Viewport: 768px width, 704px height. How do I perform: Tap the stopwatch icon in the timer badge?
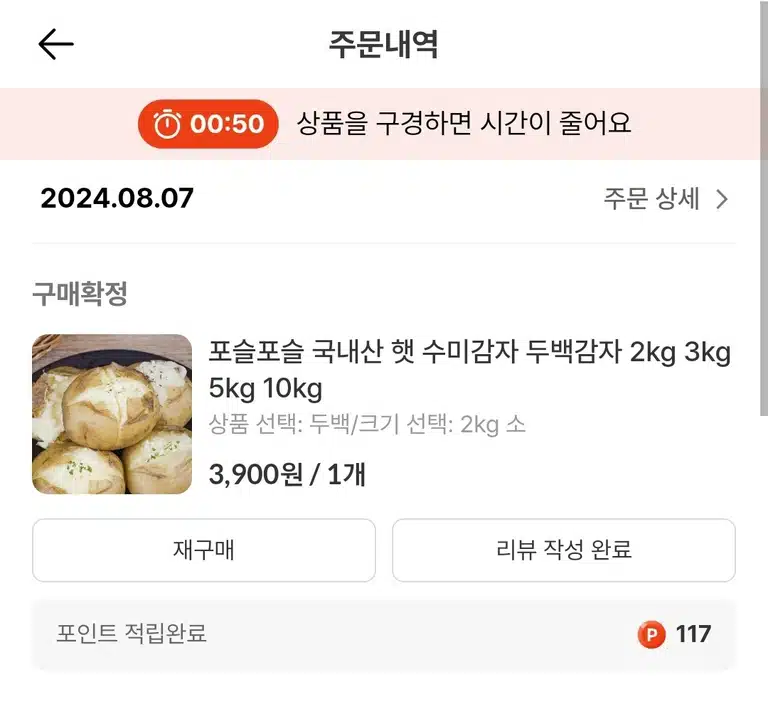click(x=167, y=124)
